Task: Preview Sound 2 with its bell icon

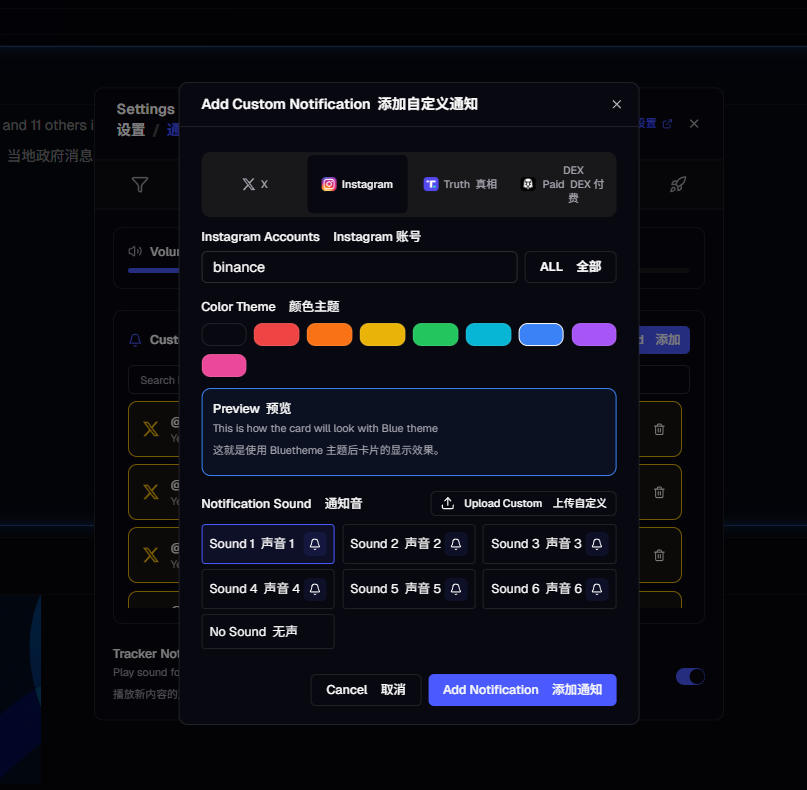Action: pos(456,544)
